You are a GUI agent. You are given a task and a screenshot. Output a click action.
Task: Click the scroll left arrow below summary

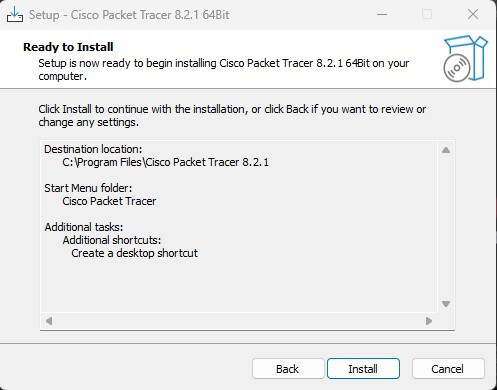coord(49,321)
